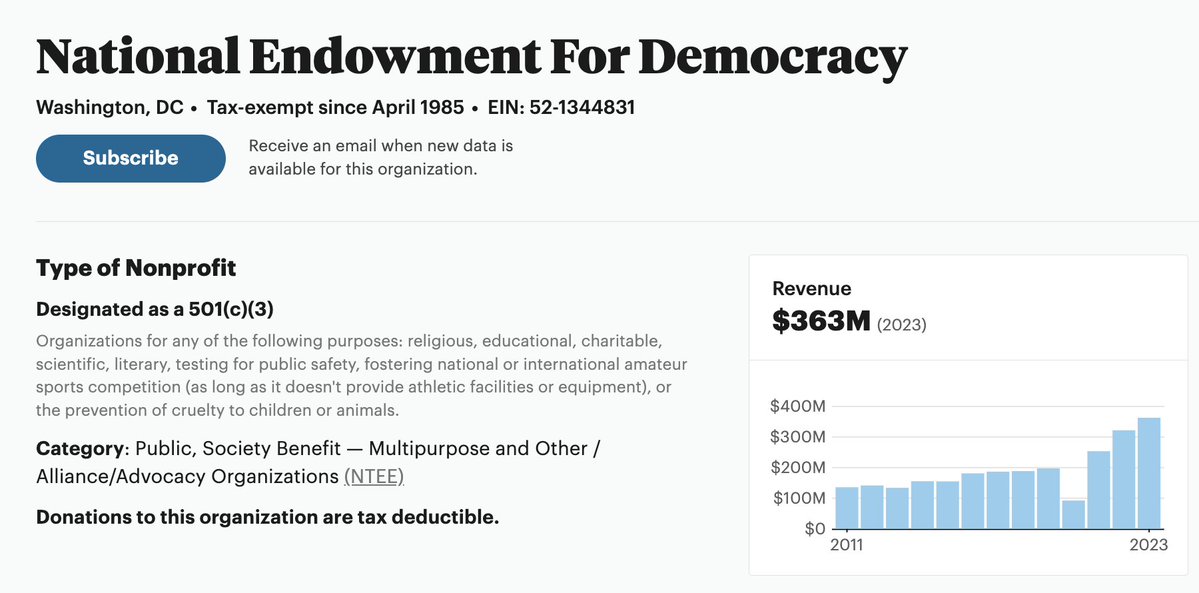Image resolution: width=1199 pixels, height=593 pixels.
Task: Click the $400M axis label
Action: [798, 407]
